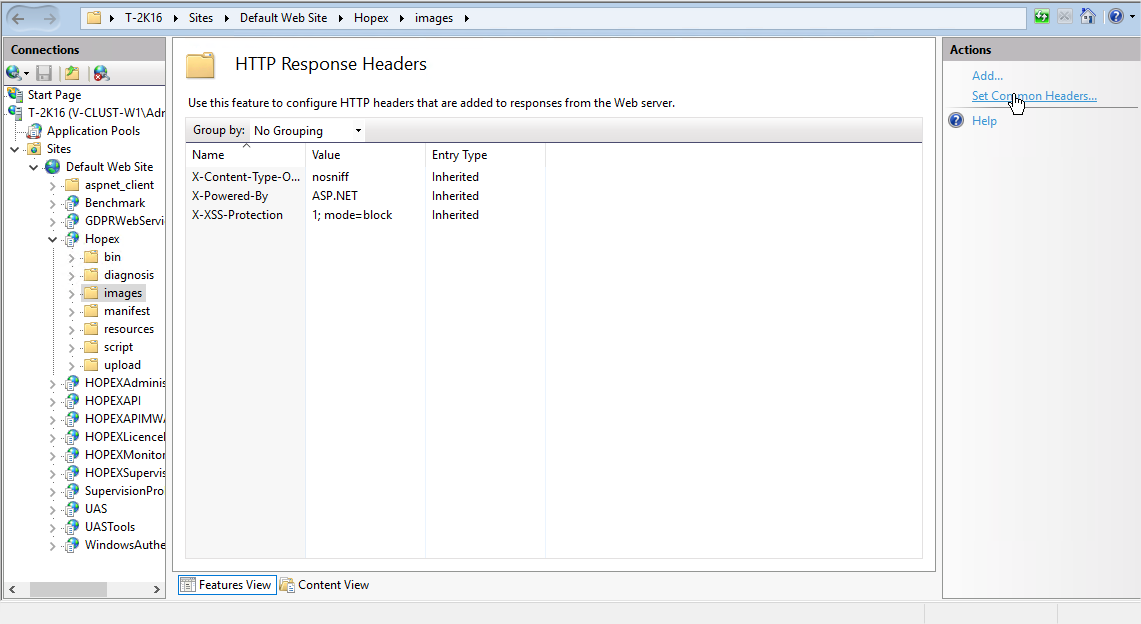The image size is (1141, 624).
Task: Click the blue Help question mark toolbar icon
Action: 1114,17
